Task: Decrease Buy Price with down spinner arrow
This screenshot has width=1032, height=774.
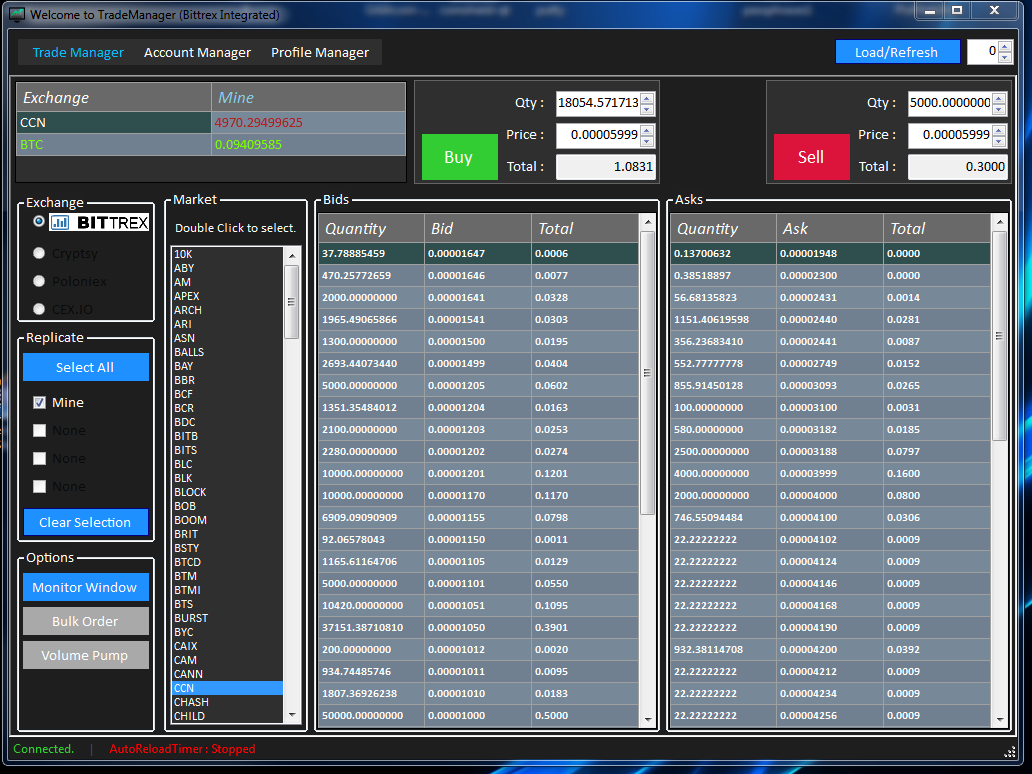Action: pyautogui.click(x=648, y=142)
